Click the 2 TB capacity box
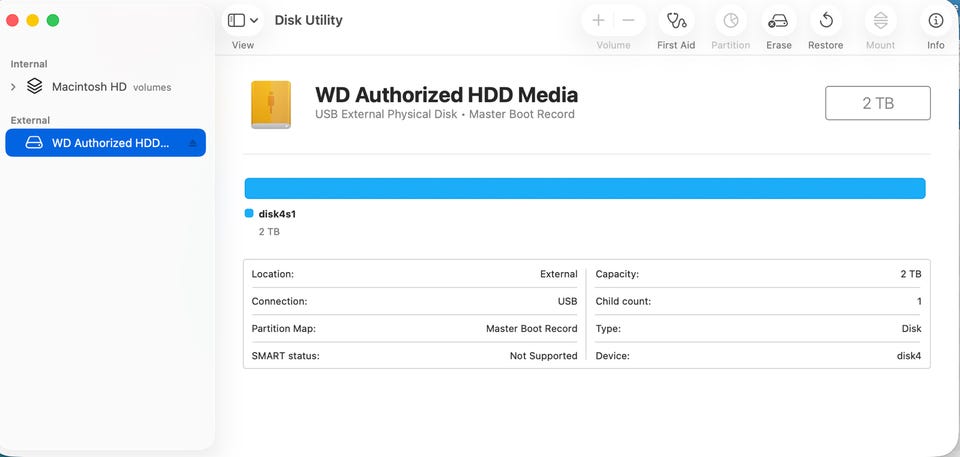 (x=877, y=103)
